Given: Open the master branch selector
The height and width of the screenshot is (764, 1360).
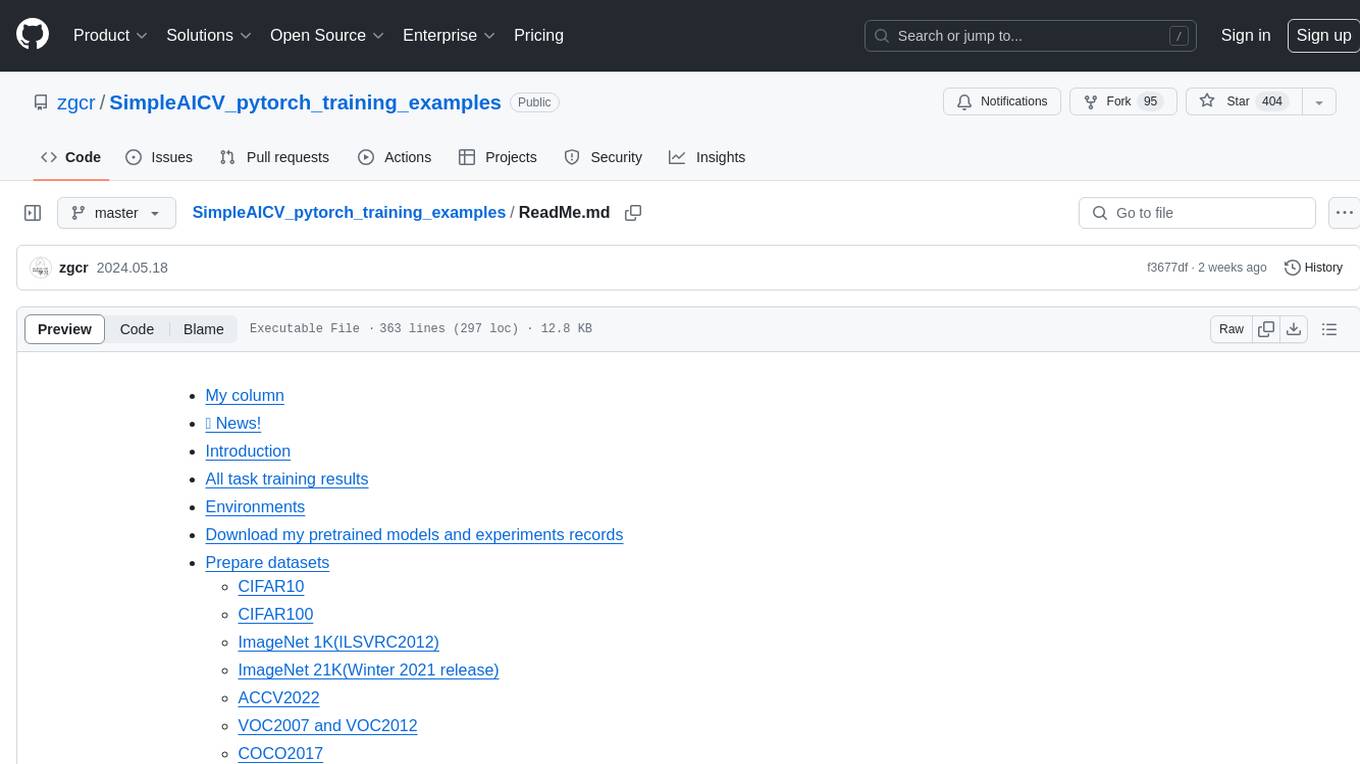Looking at the screenshot, I should [x=116, y=213].
